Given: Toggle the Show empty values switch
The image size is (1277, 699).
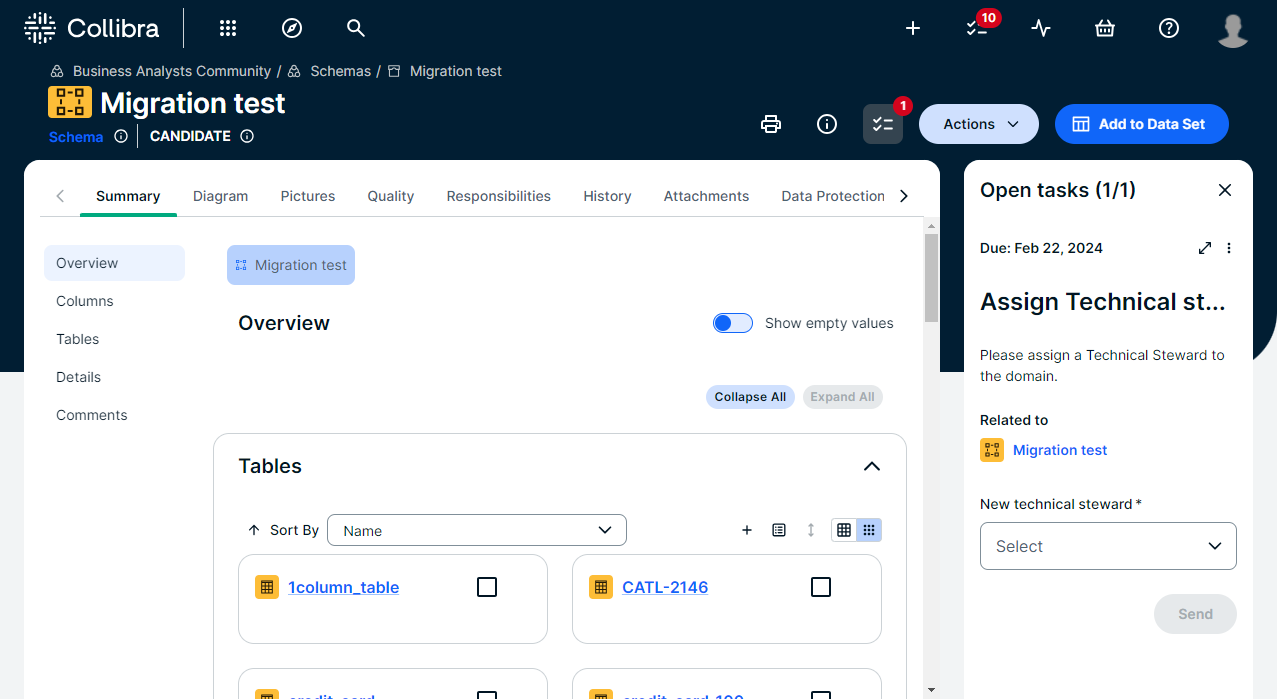Looking at the screenshot, I should (733, 323).
